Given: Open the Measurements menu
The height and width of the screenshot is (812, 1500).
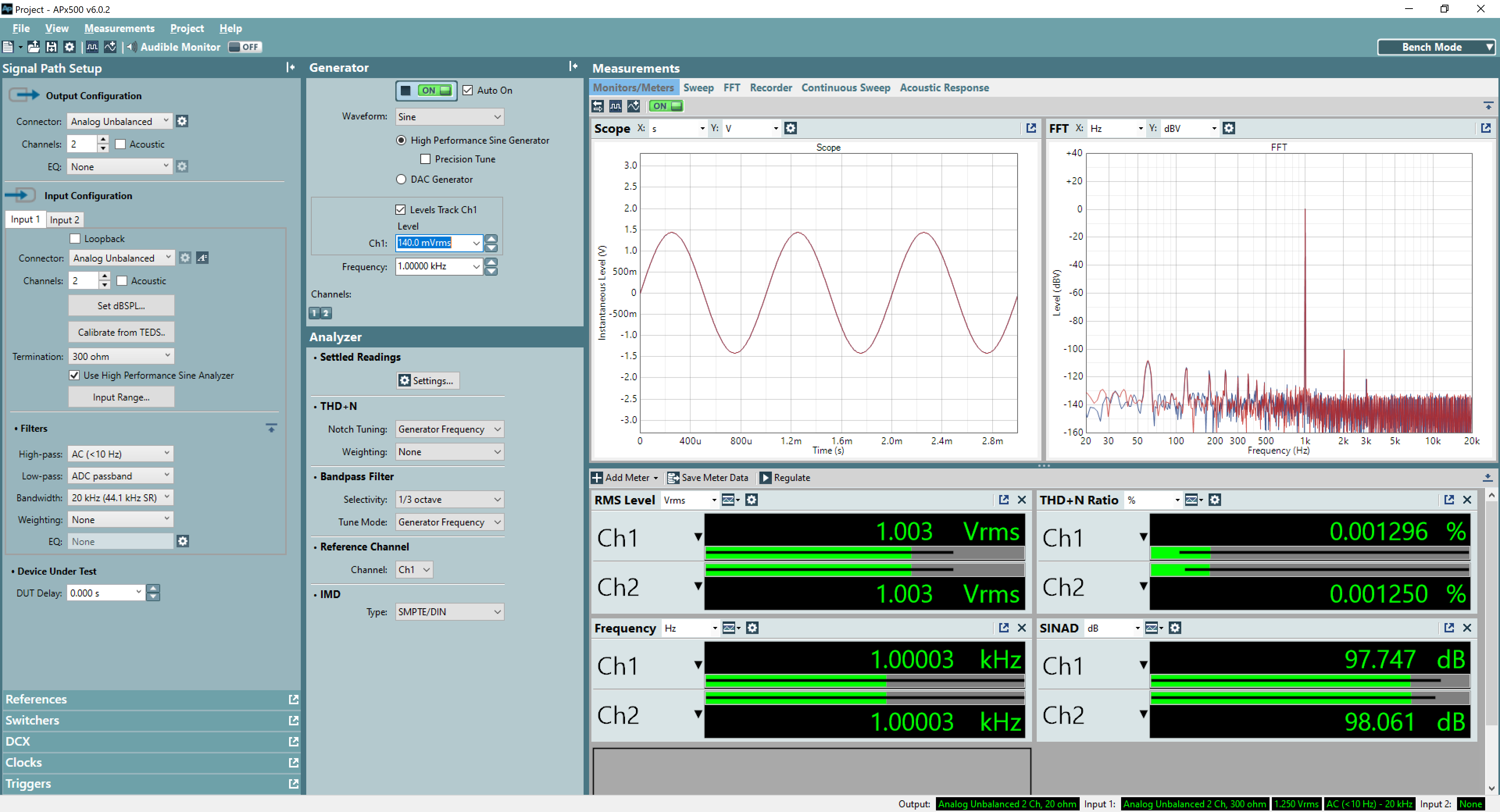Looking at the screenshot, I should click(120, 28).
